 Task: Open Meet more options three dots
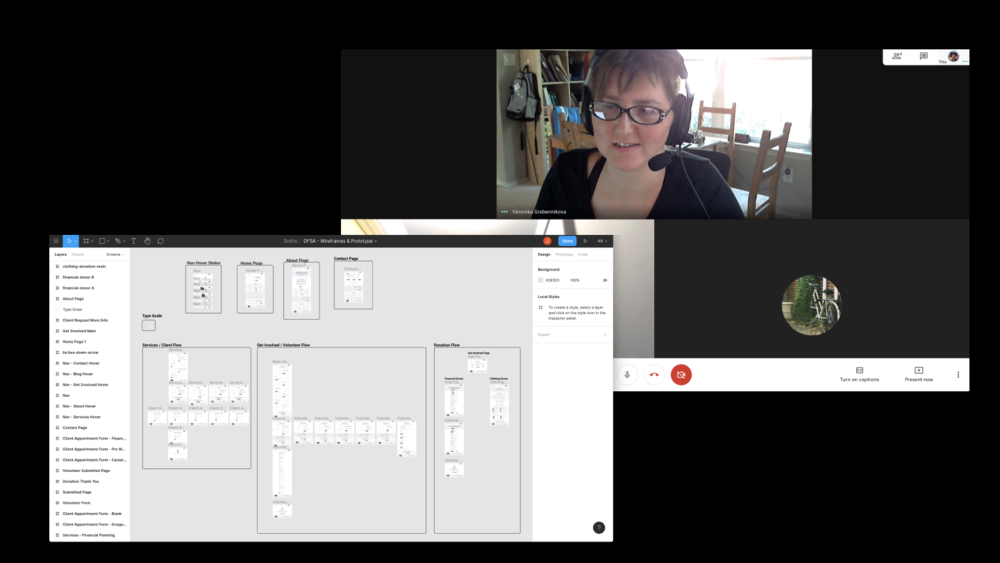[x=958, y=375]
